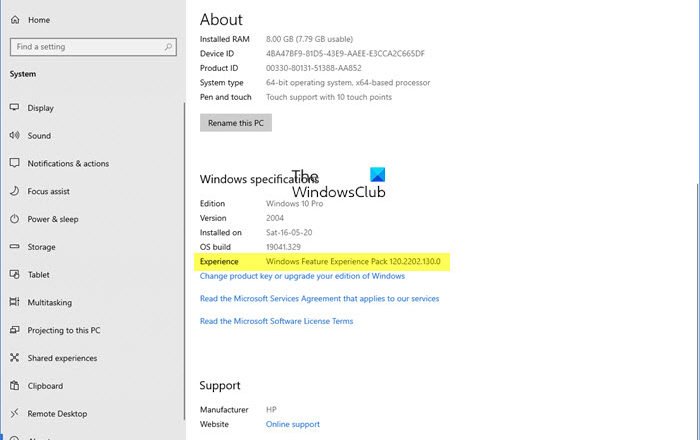Open Clipboard settings
700x440 pixels.
pos(46,386)
